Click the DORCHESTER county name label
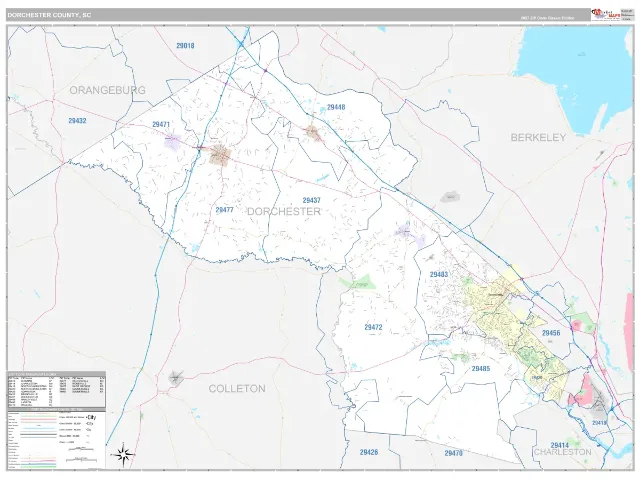The height and width of the screenshot is (480, 640). (x=284, y=211)
